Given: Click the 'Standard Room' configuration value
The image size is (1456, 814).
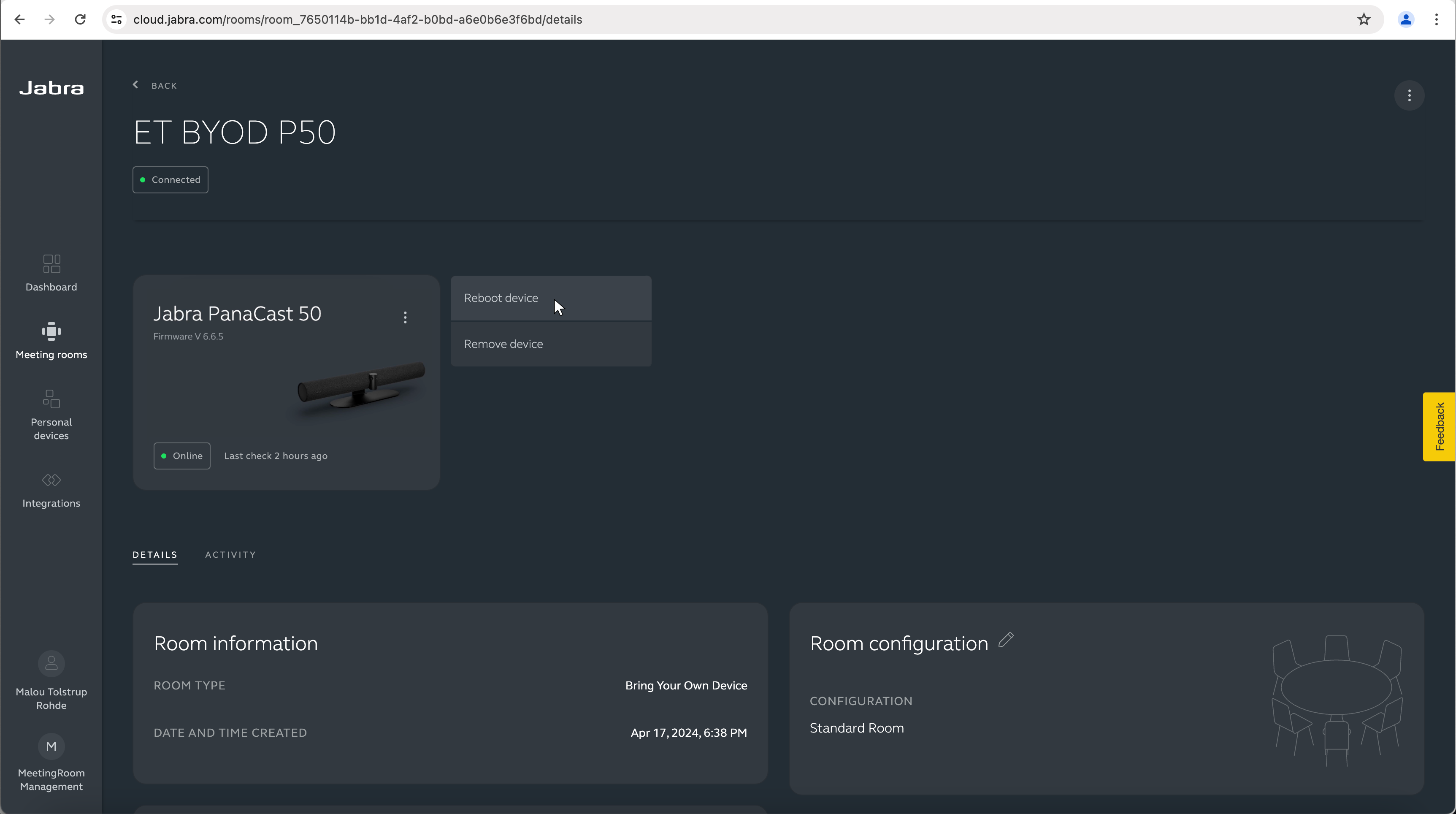Looking at the screenshot, I should (857, 728).
